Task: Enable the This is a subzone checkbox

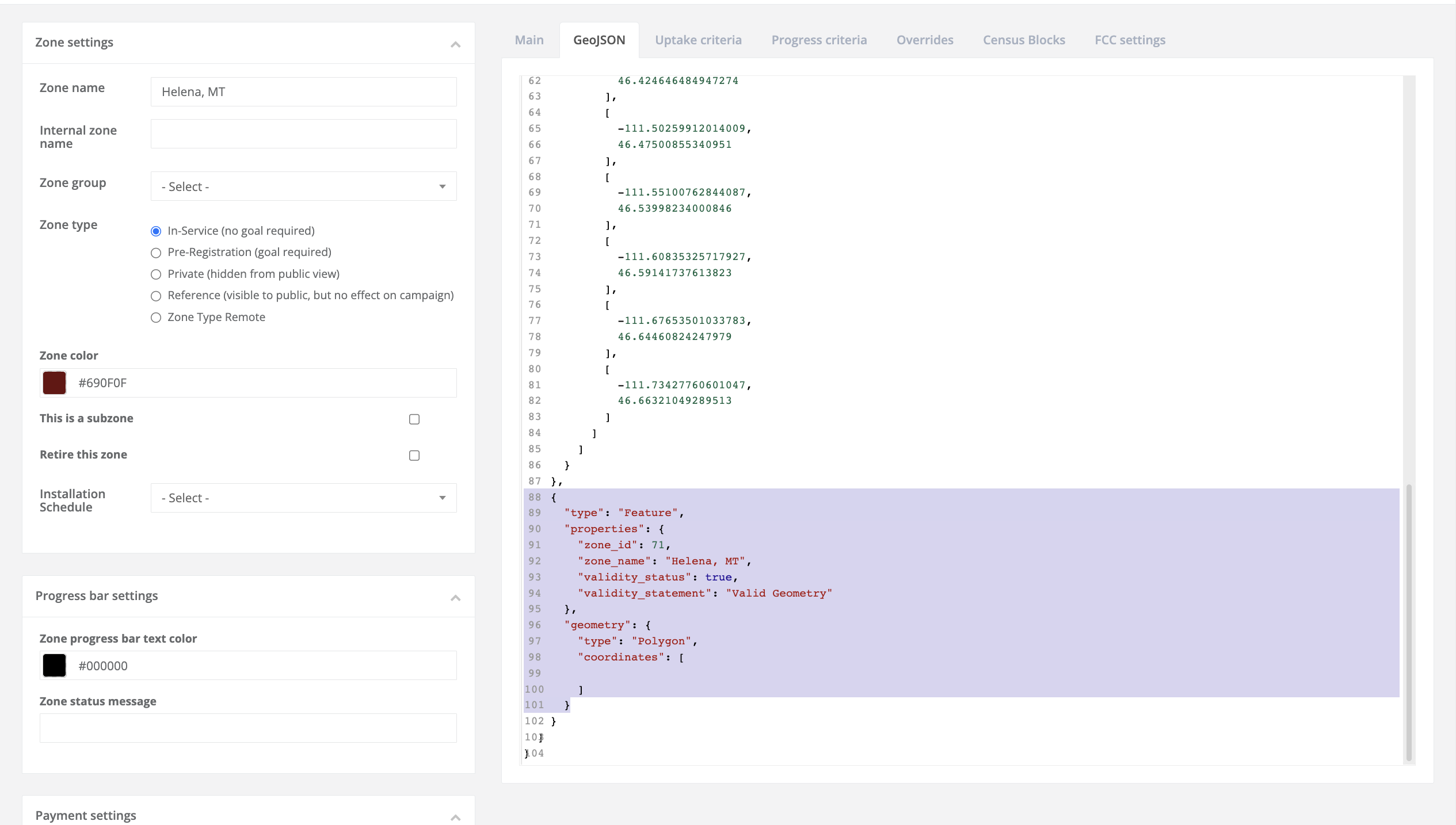Action: pyautogui.click(x=414, y=419)
